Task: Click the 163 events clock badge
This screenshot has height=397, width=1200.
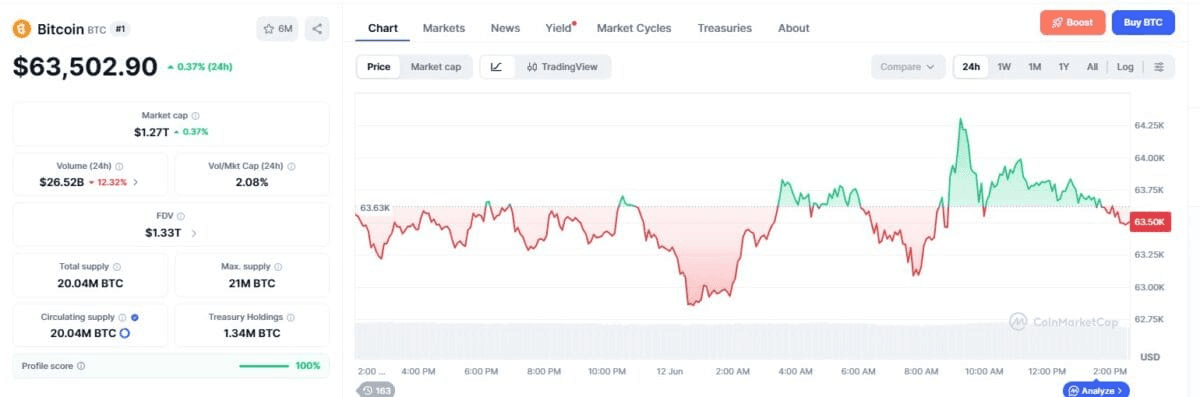Action: [376, 390]
